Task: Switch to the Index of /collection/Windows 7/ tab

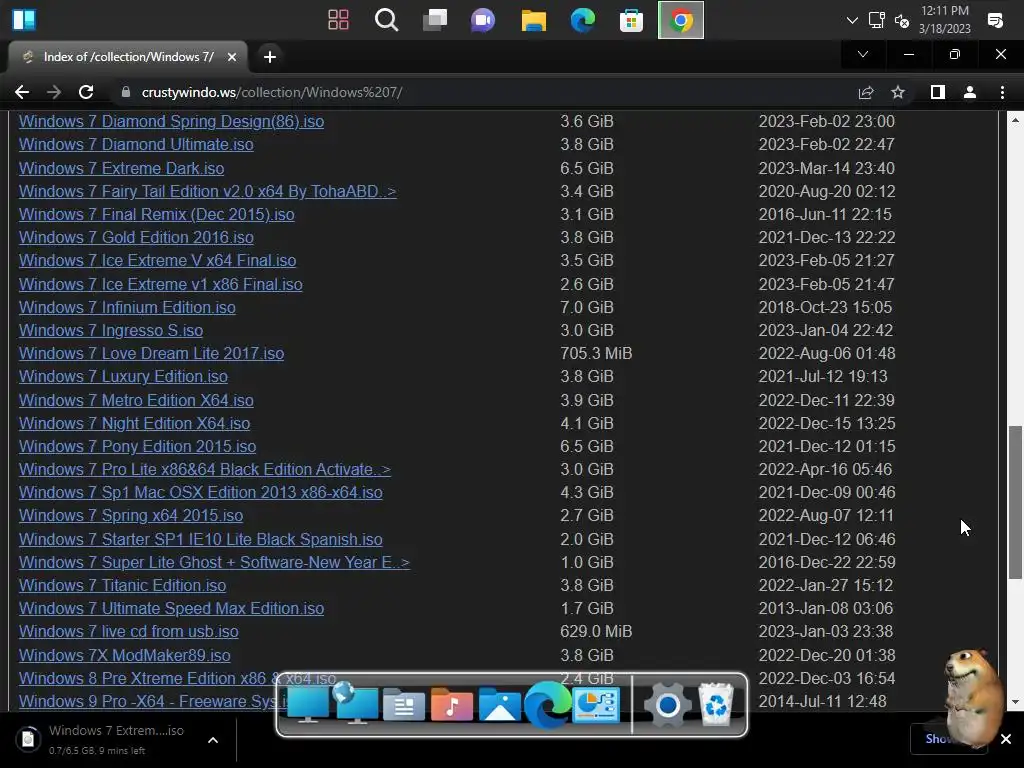Action: pyautogui.click(x=129, y=57)
